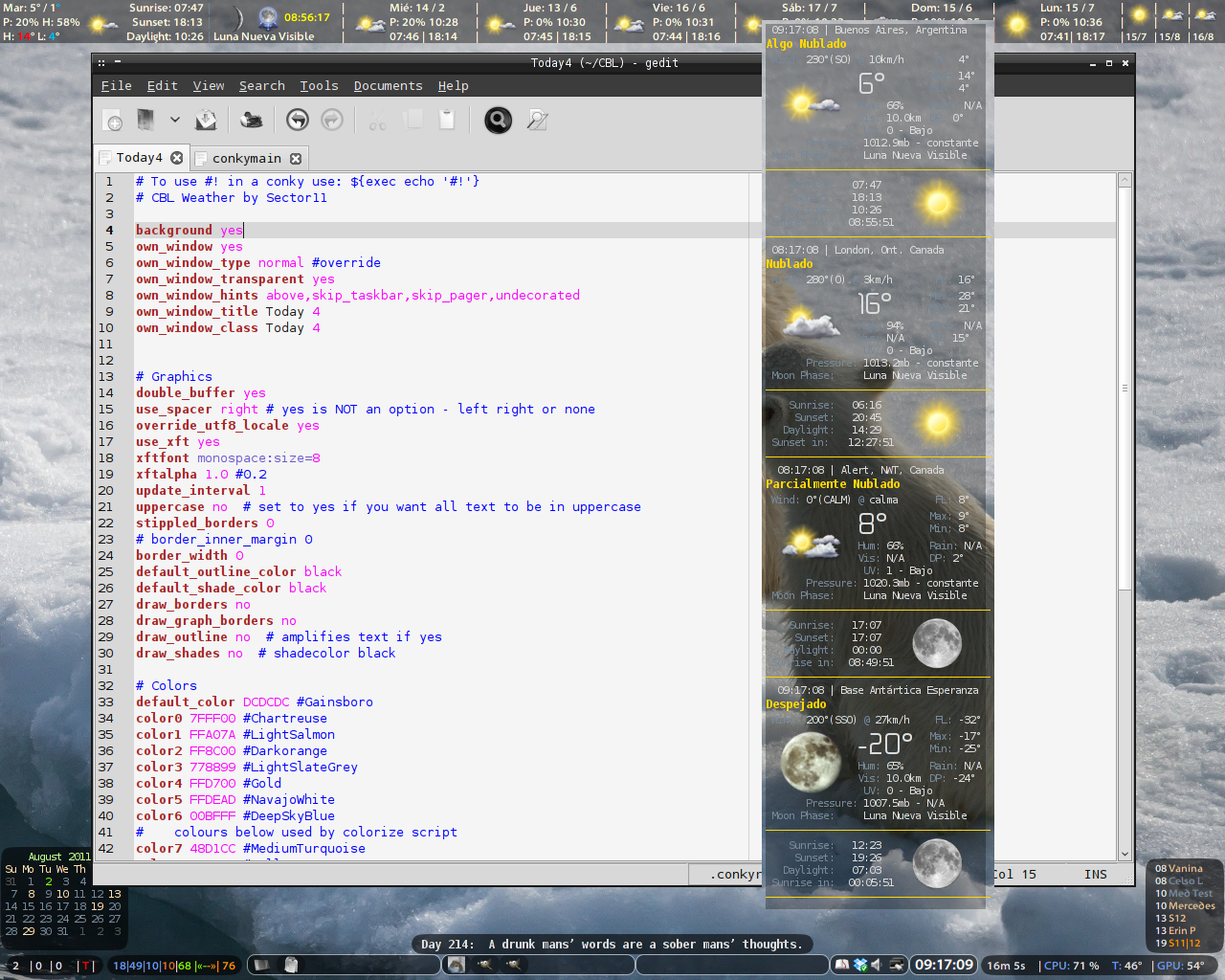This screenshot has width=1225, height=980.
Task: Switch to the conkymain tab
Action: click(x=246, y=159)
